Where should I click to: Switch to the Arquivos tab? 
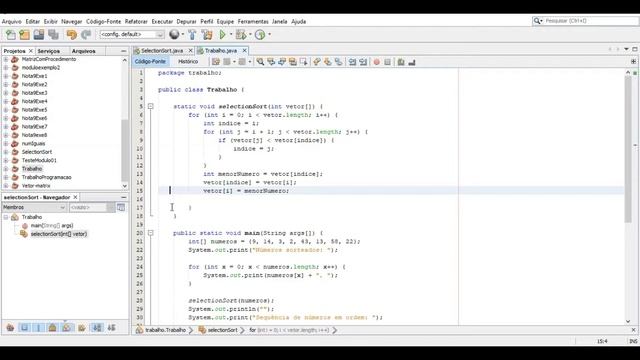83,51
